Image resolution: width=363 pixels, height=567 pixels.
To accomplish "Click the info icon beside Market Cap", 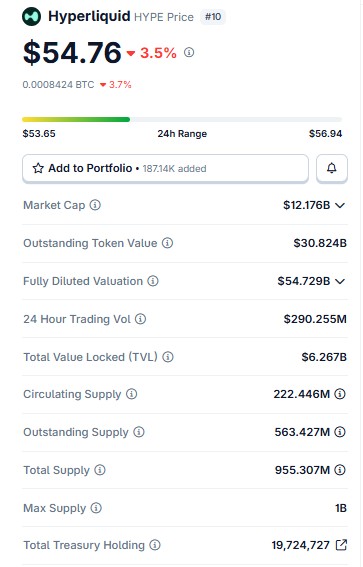I will pos(95,205).
